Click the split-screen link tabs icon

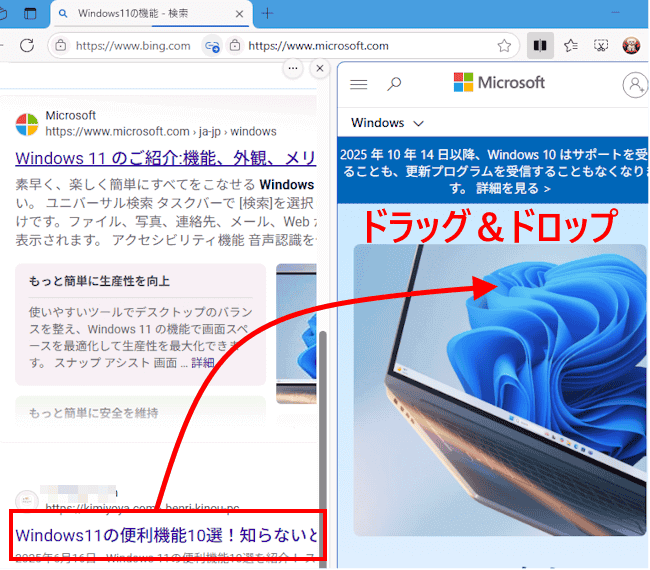coord(212,46)
